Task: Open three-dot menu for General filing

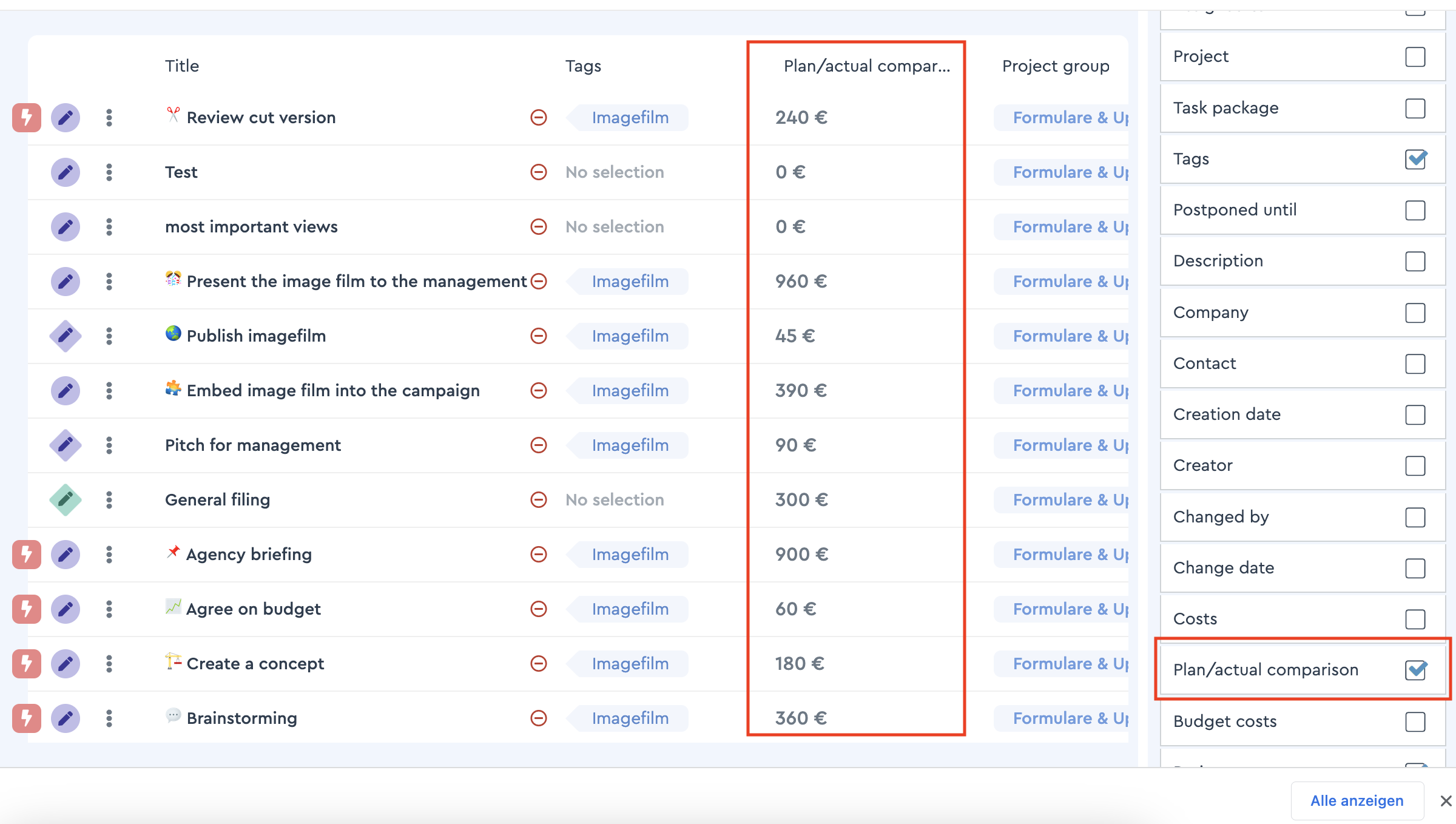Action: pyautogui.click(x=109, y=500)
